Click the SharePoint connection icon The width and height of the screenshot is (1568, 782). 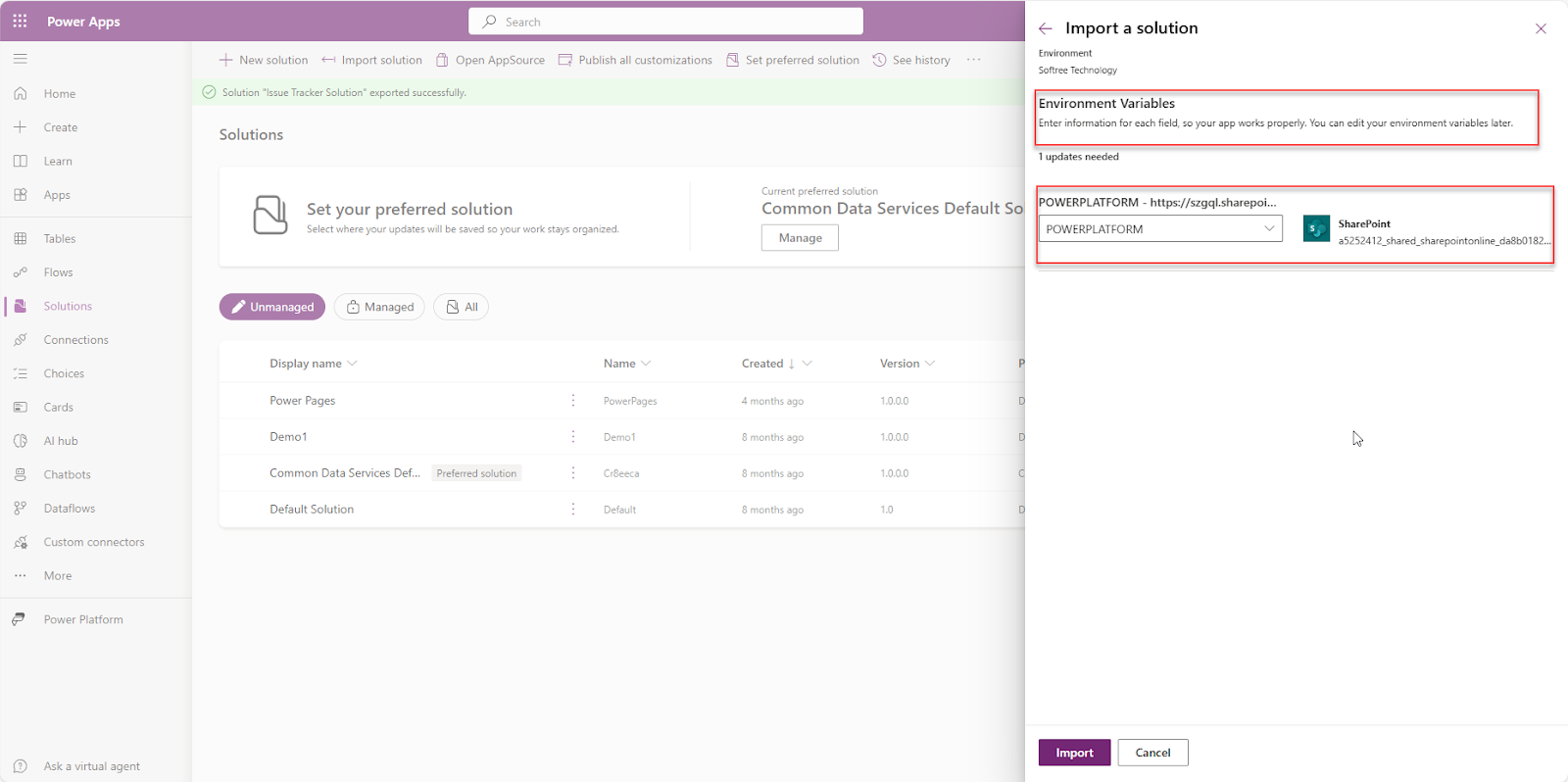1316,228
